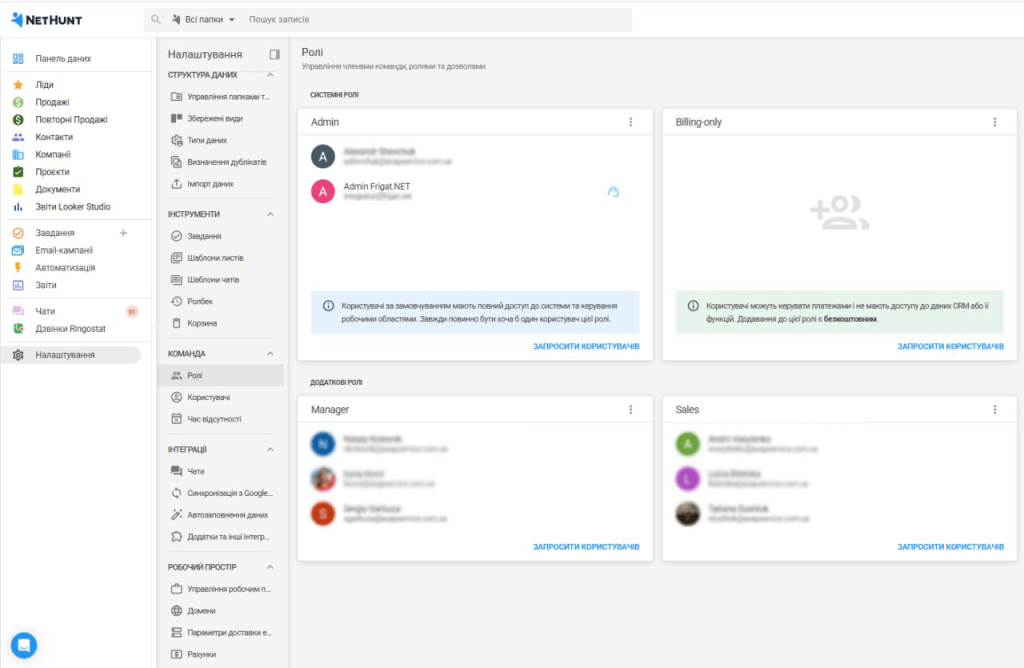Open the Sales role card kebab menu

coord(995,409)
